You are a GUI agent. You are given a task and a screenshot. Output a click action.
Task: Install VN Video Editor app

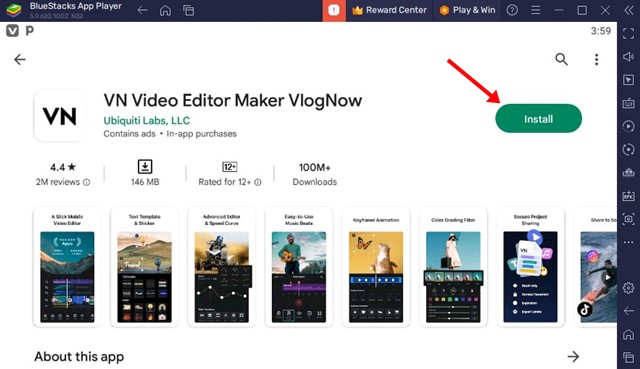coord(538,119)
